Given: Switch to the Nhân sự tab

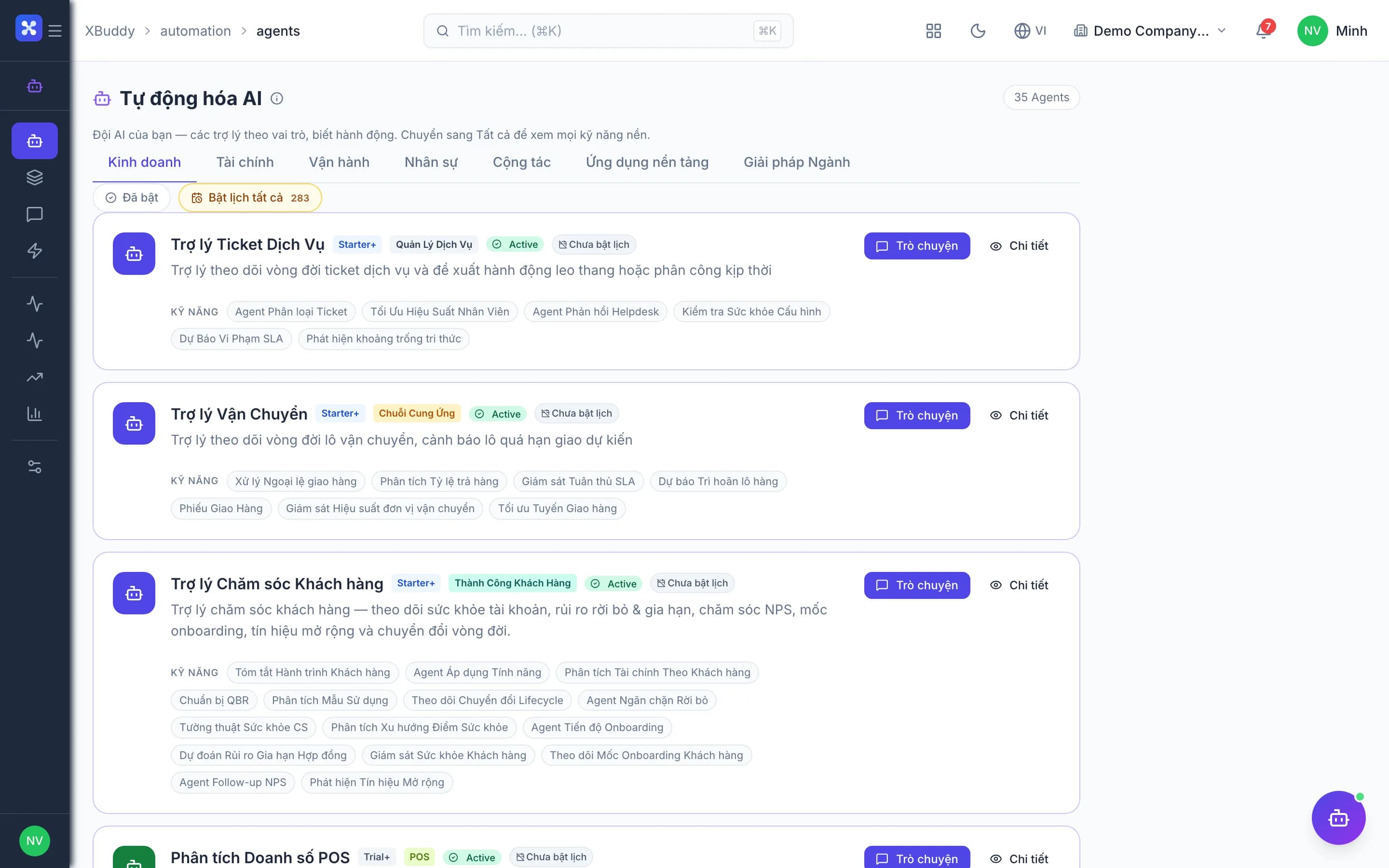Looking at the screenshot, I should 431,163.
